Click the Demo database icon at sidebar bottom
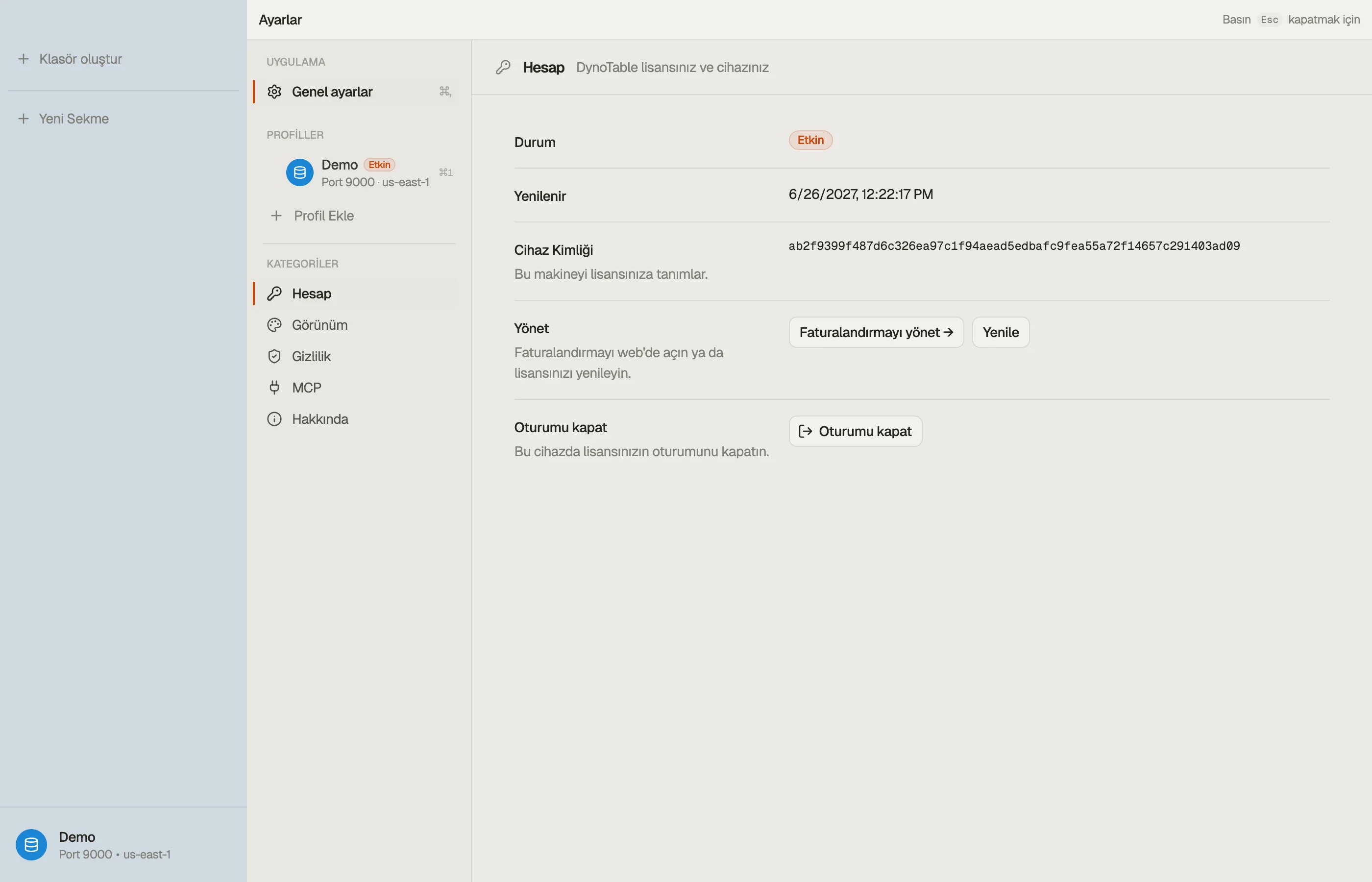The image size is (1372, 882). click(x=31, y=845)
